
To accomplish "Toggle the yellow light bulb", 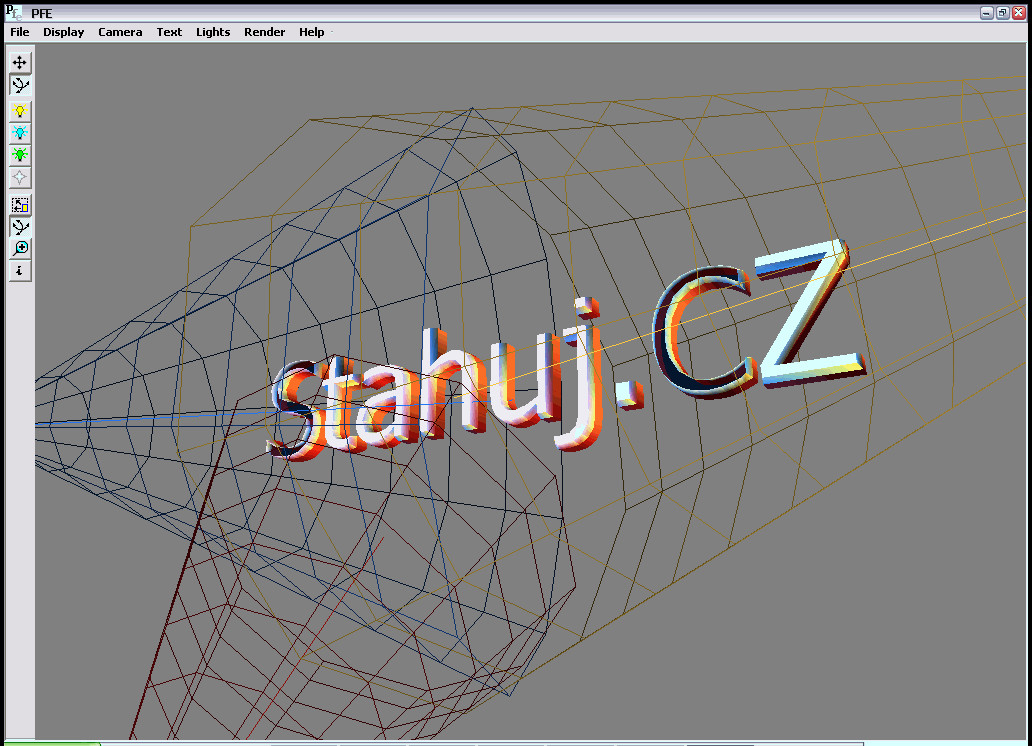I will click(20, 111).
